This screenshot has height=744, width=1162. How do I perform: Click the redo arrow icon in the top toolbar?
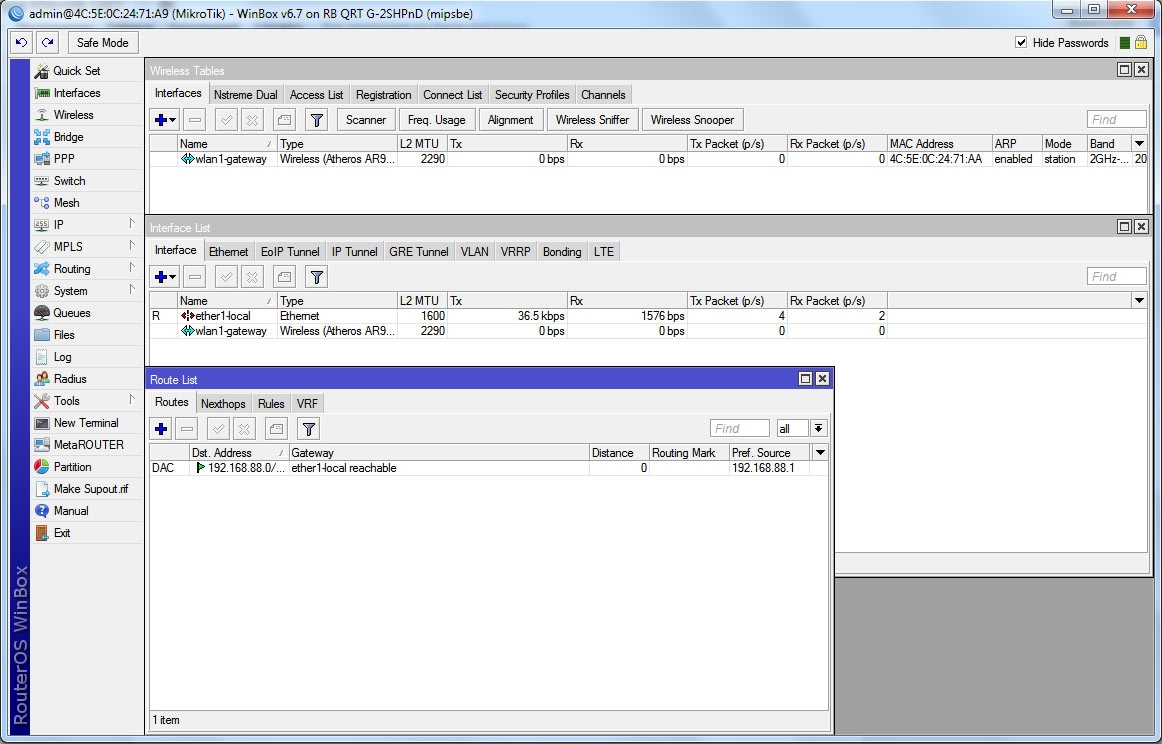pyautogui.click(x=47, y=43)
